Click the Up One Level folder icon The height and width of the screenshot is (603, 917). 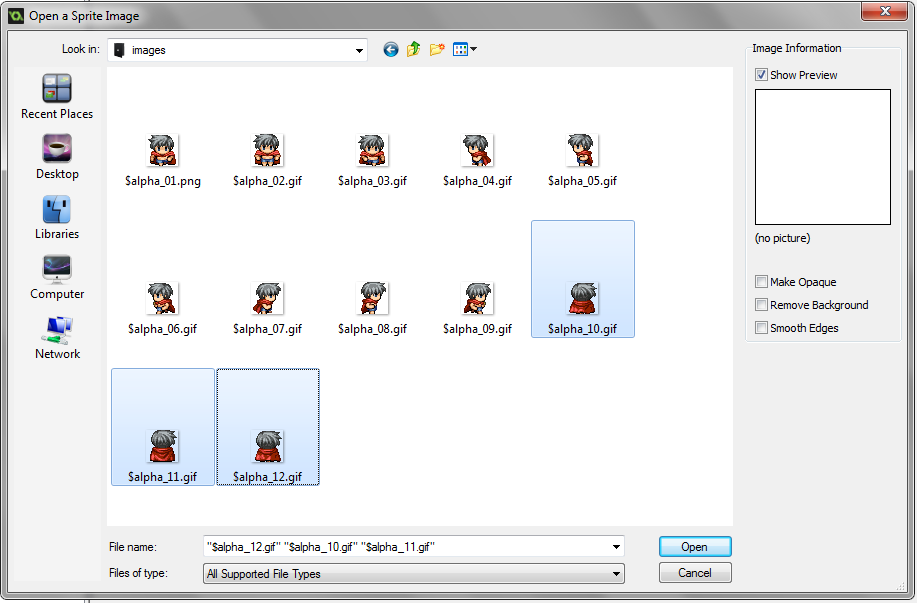[413, 49]
